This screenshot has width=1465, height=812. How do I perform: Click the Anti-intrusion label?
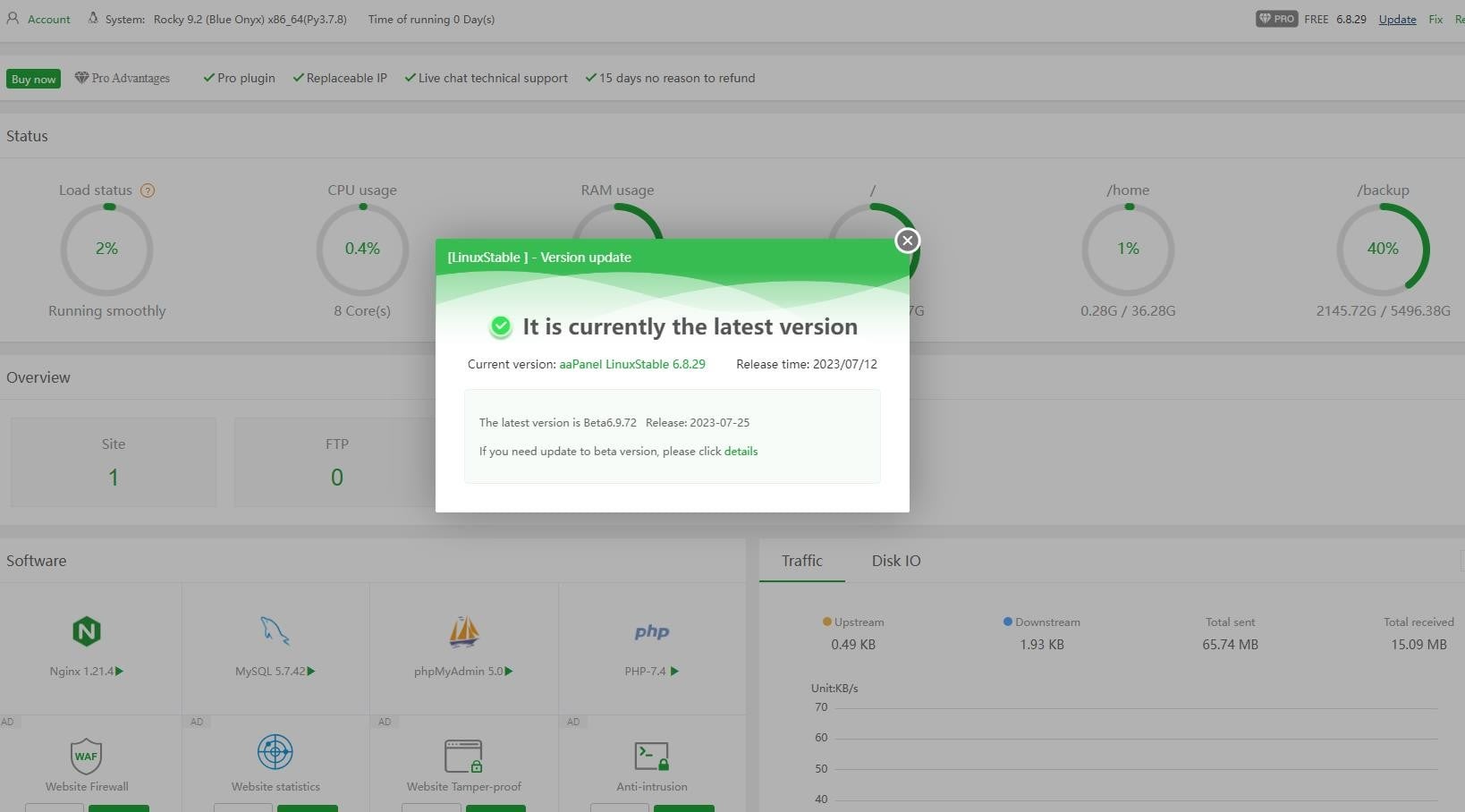(652, 787)
